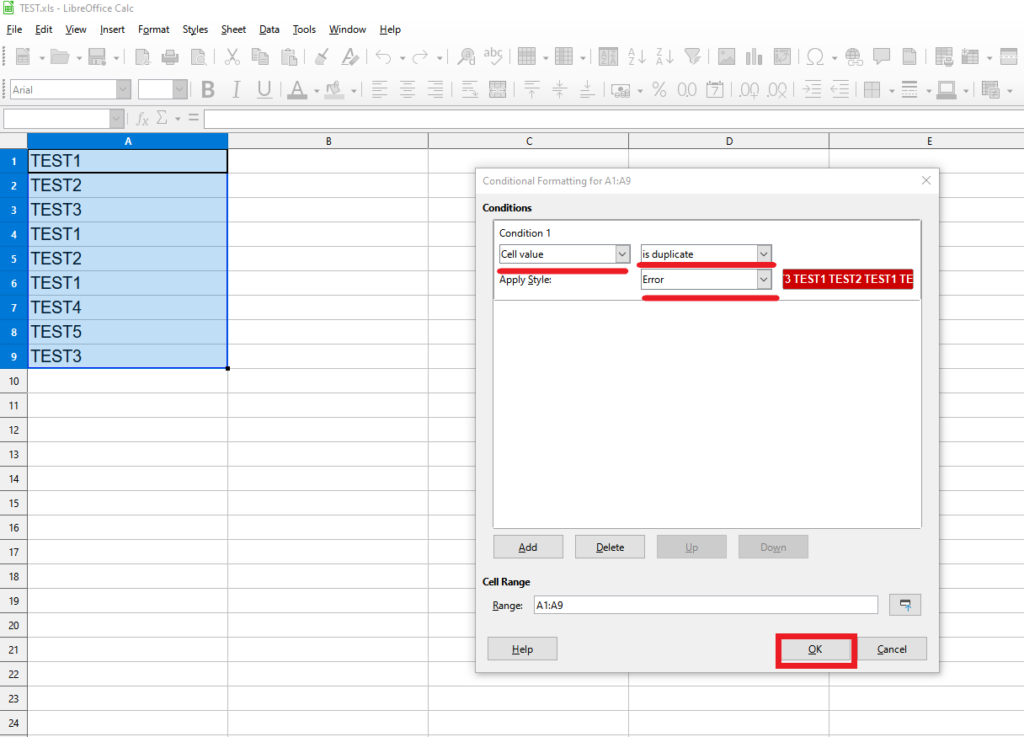Image resolution: width=1024 pixels, height=737 pixels.
Task: Toggle underline formatting
Action: tap(263, 89)
